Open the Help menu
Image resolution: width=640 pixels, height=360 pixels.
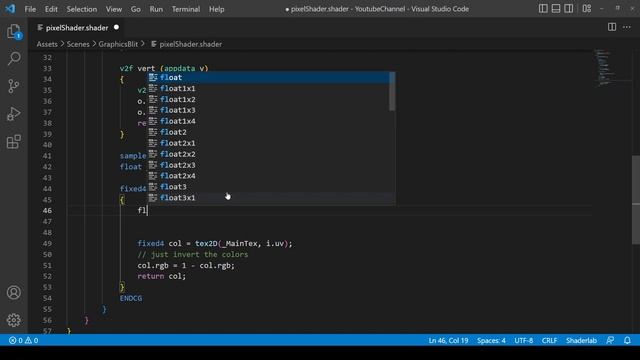(x=216, y=9)
